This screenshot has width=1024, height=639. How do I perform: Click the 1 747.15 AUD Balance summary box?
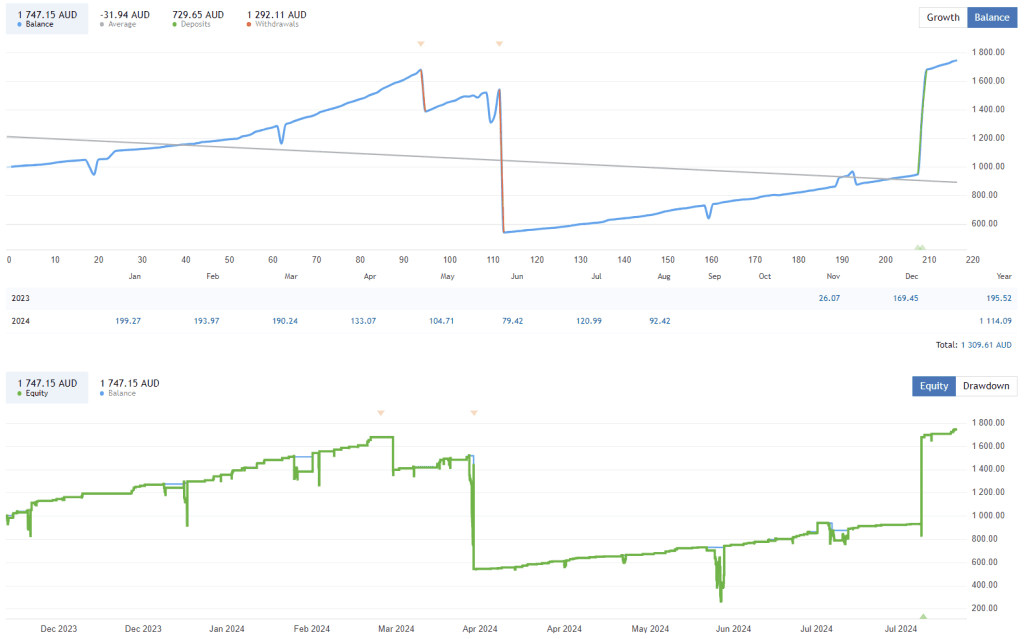[x=45, y=17]
